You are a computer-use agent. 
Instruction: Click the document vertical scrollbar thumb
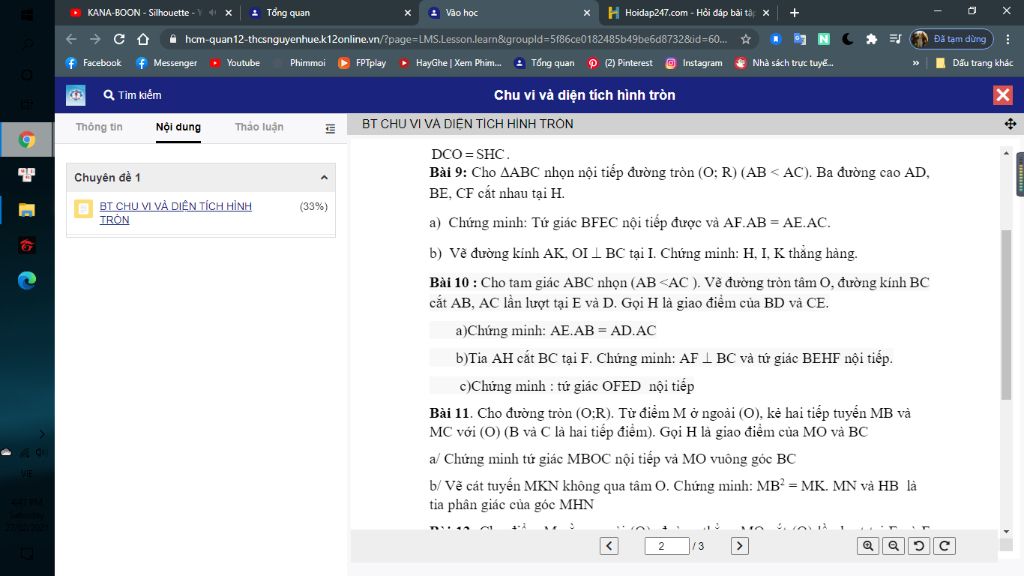(x=1006, y=314)
